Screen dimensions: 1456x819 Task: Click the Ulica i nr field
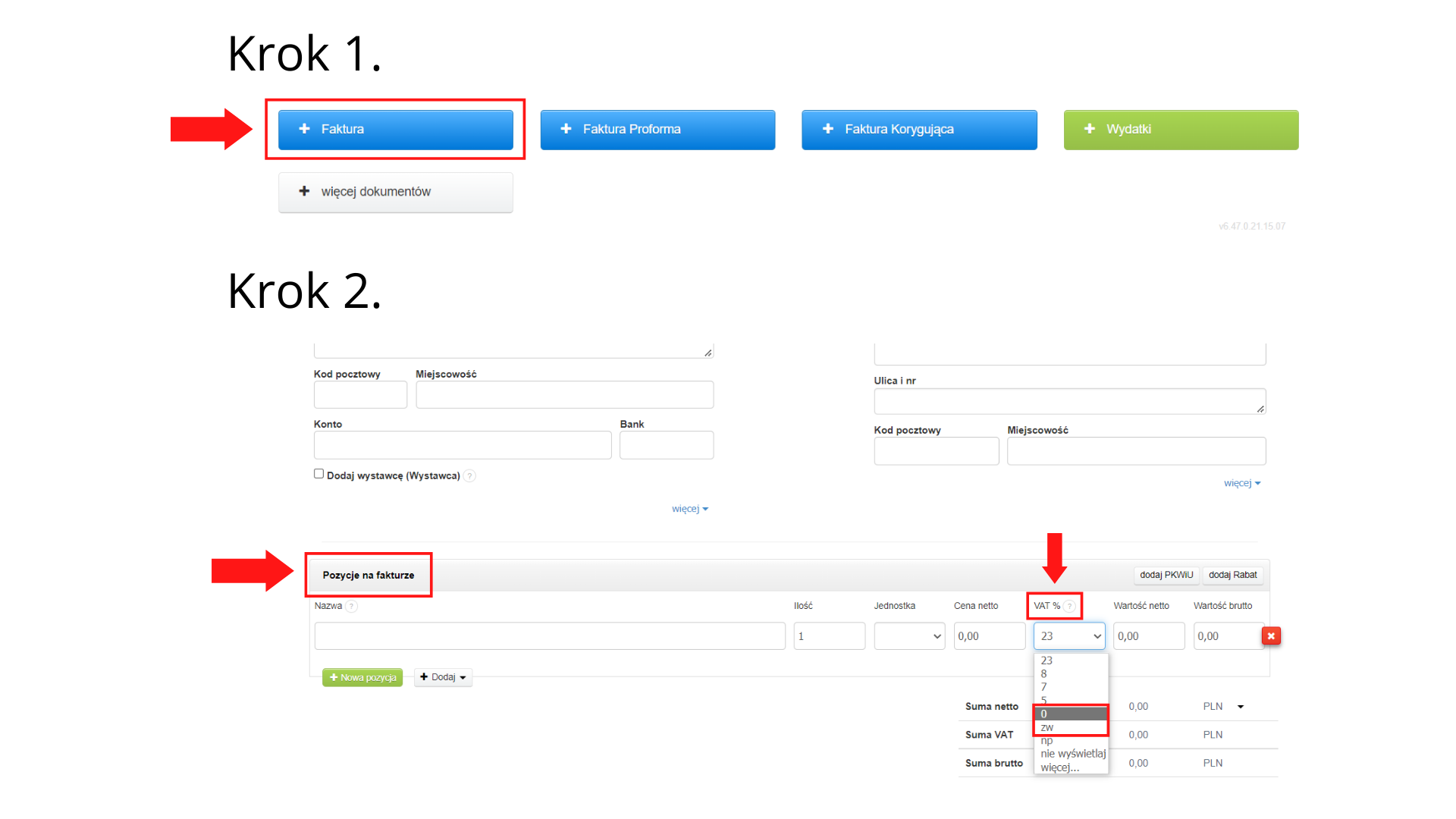pos(1070,401)
